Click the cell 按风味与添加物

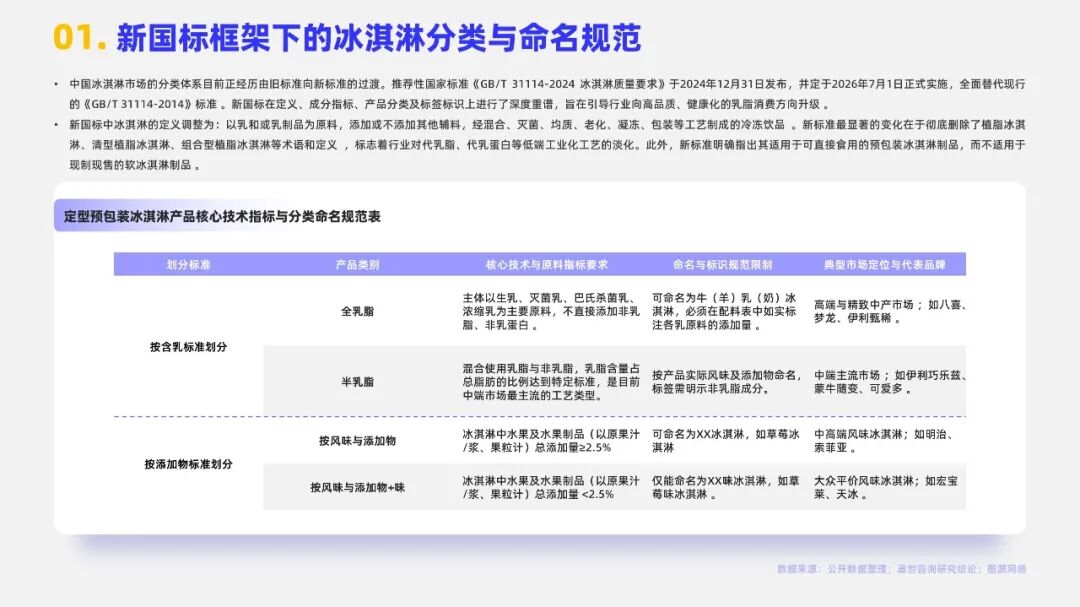357,440
